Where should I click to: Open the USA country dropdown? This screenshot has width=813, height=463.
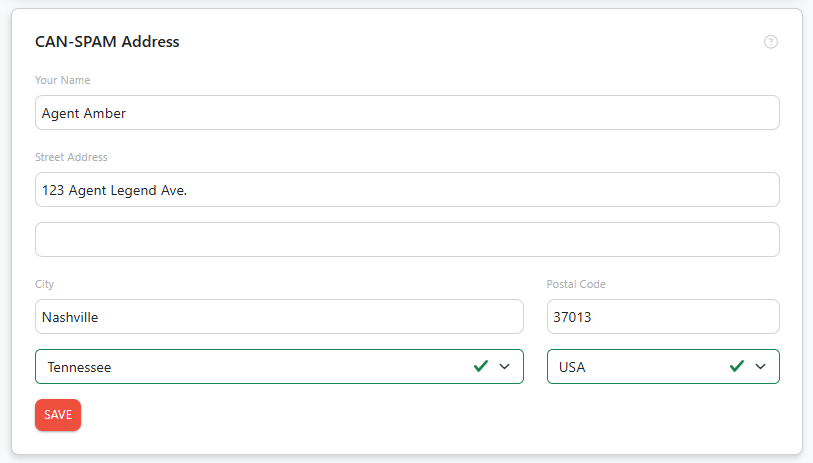click(x=663, y=367)
